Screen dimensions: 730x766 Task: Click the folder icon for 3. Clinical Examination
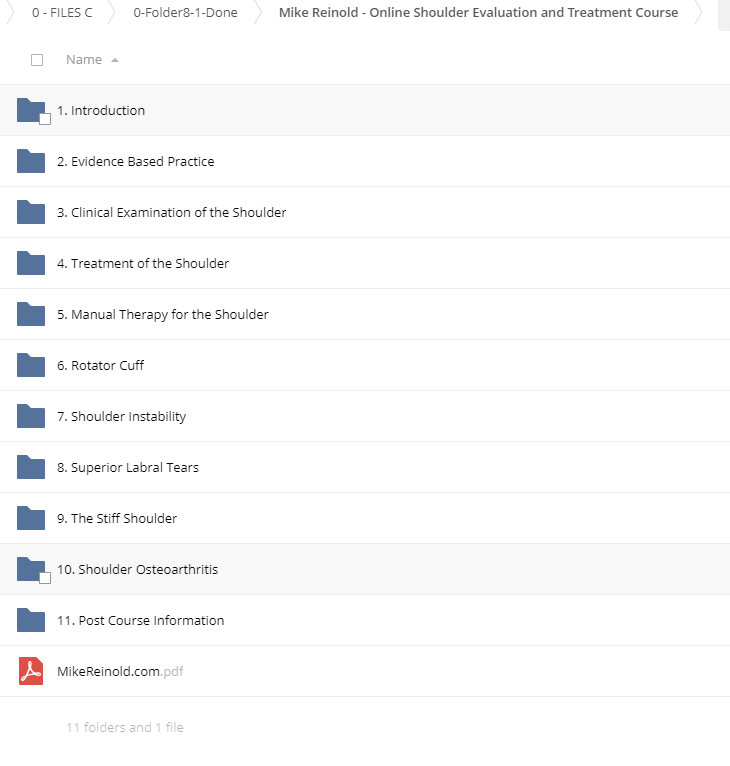point(31,212)
